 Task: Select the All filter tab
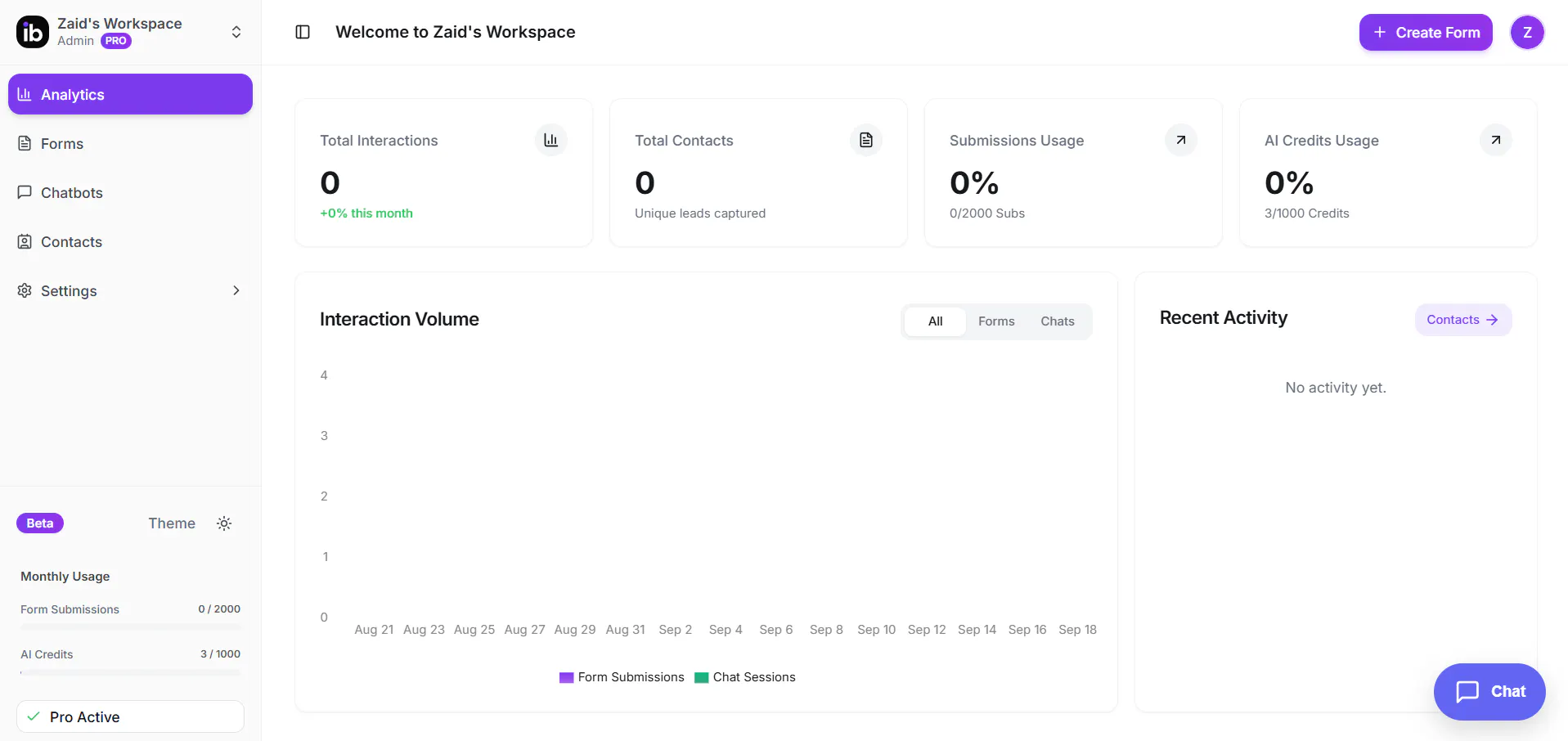pos(935,321)
